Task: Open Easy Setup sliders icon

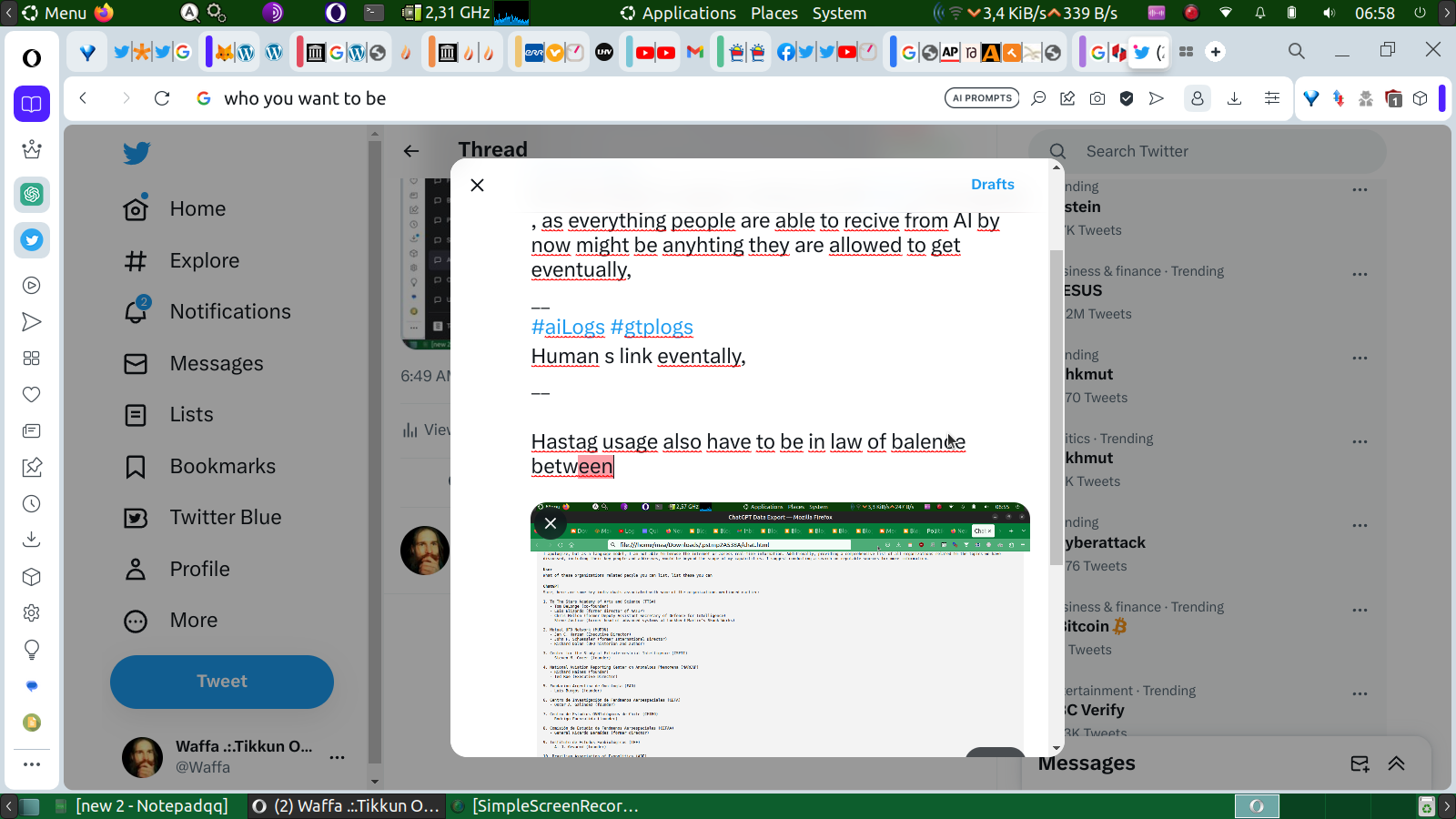Action: point(1272,98)
